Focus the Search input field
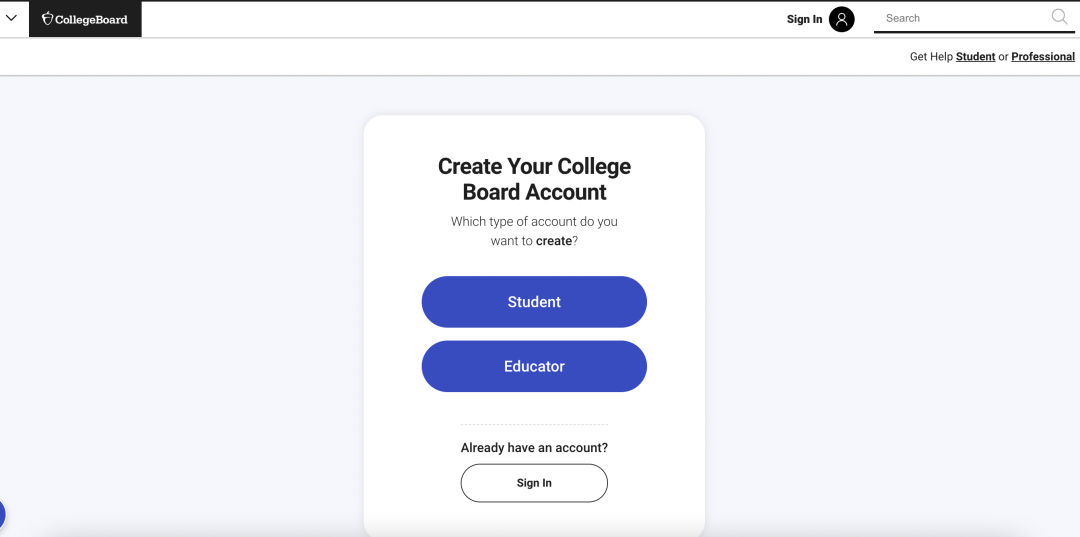Viewport: 1080px width, 537px height. tap(960, 18)
